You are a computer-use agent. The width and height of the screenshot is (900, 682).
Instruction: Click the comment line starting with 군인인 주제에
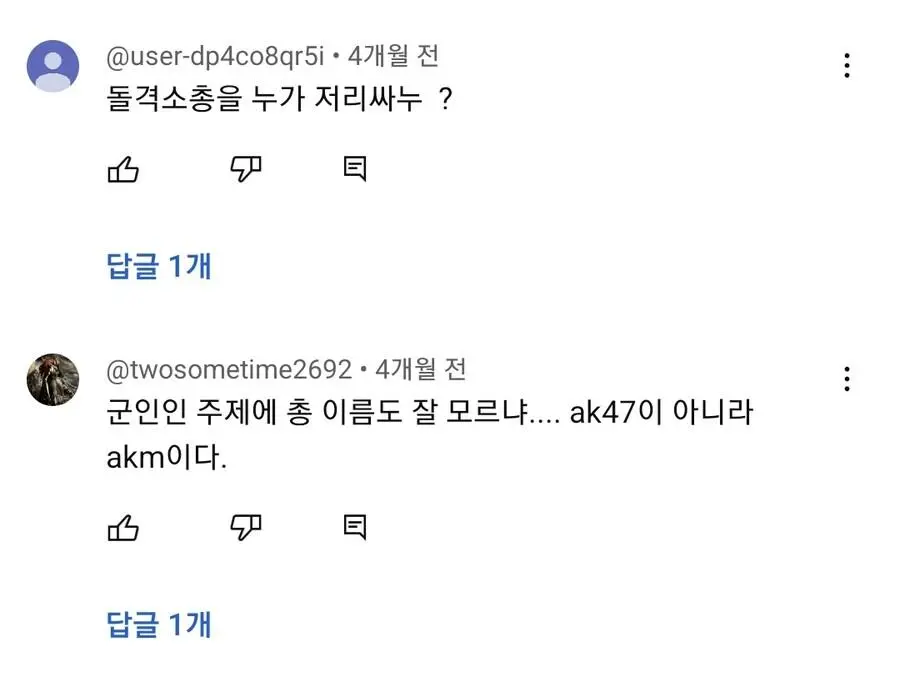pos(330,414)
